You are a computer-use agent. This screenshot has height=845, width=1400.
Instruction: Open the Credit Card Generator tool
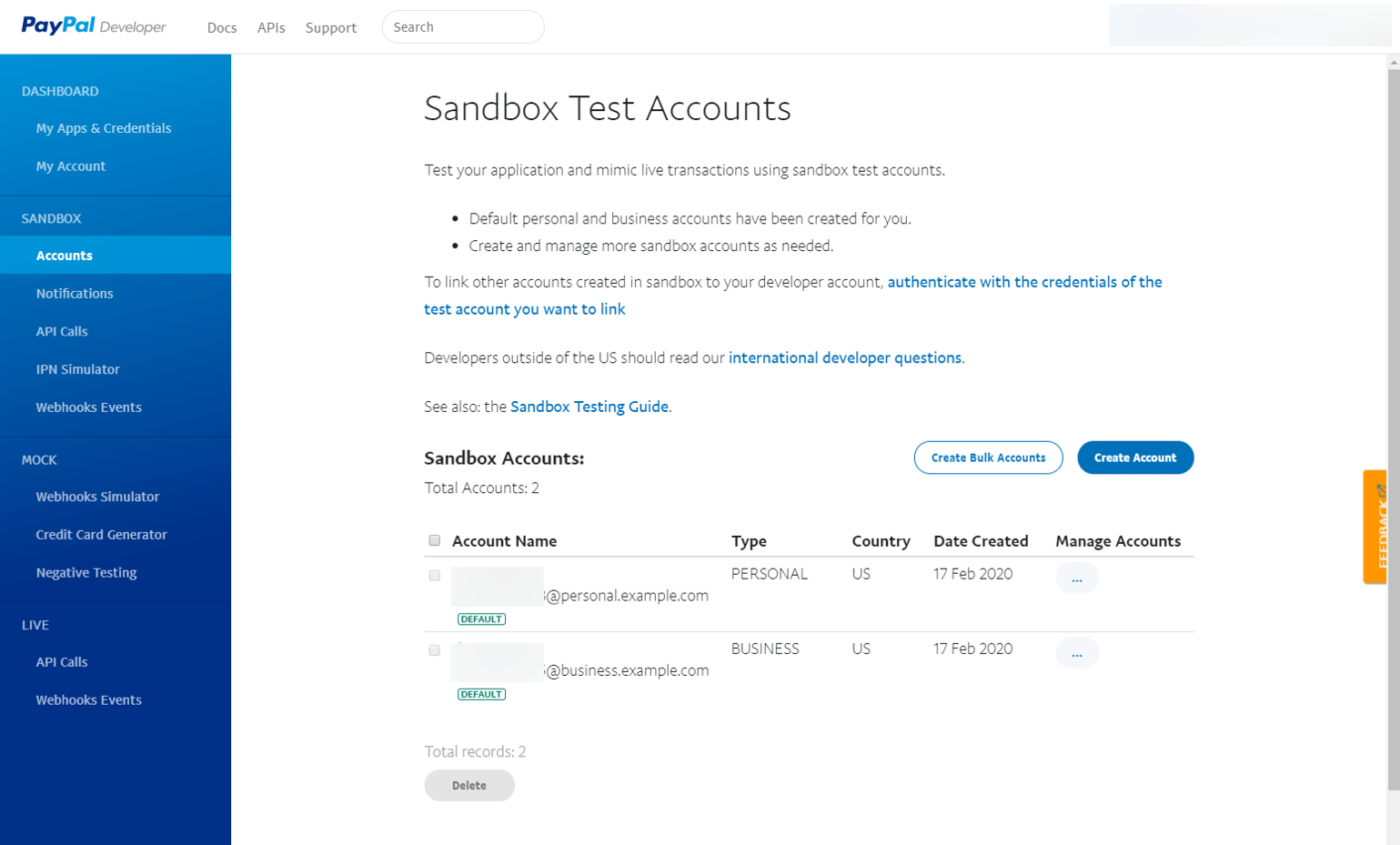coord(102,534)
